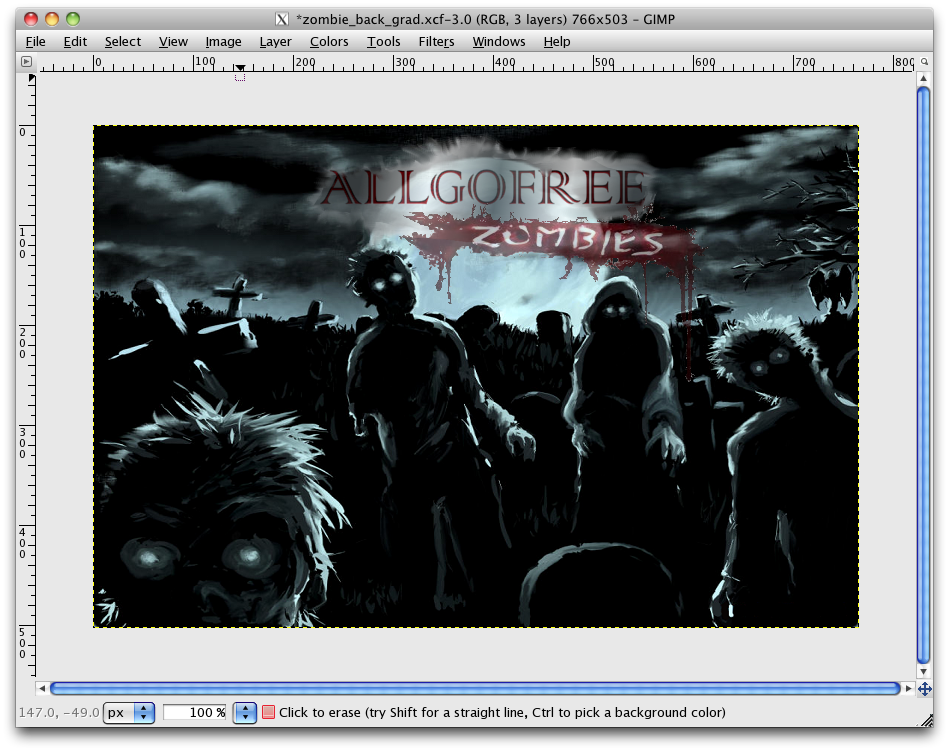Click the red close window button
949x751 pixels.
pos(31,19)
